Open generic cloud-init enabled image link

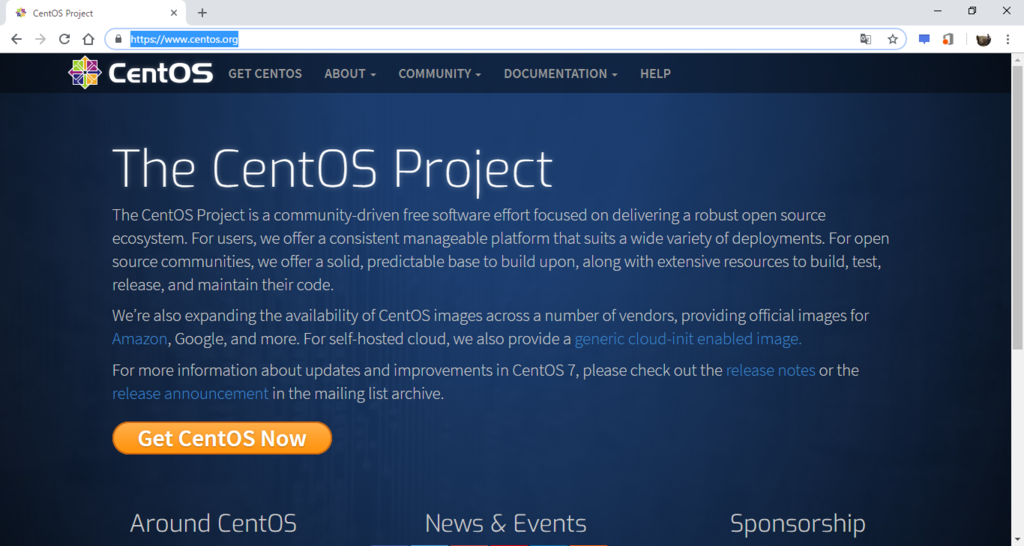pos(688,339)
